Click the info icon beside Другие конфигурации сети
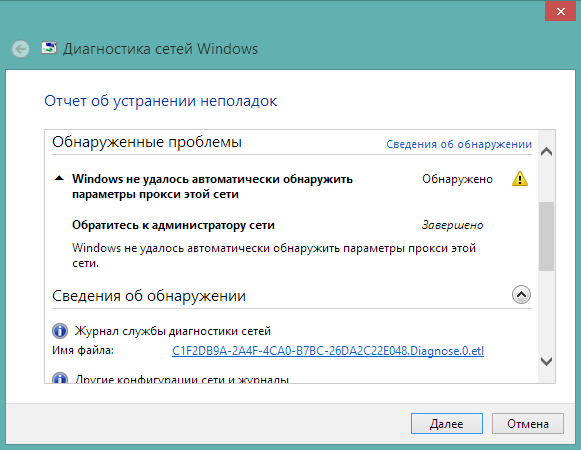The image size is (581, 450). pos(60,378)
